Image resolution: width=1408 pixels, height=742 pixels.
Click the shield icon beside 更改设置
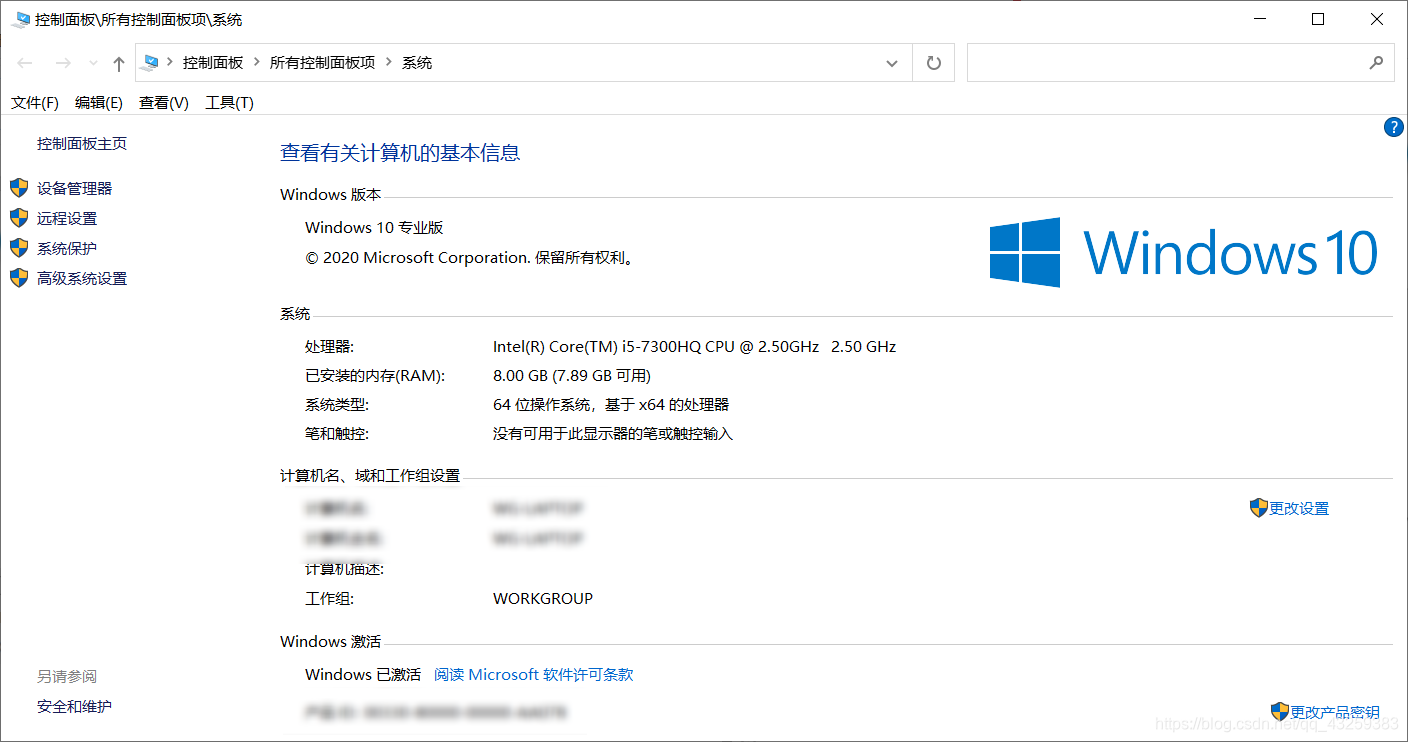[1259, 508]
